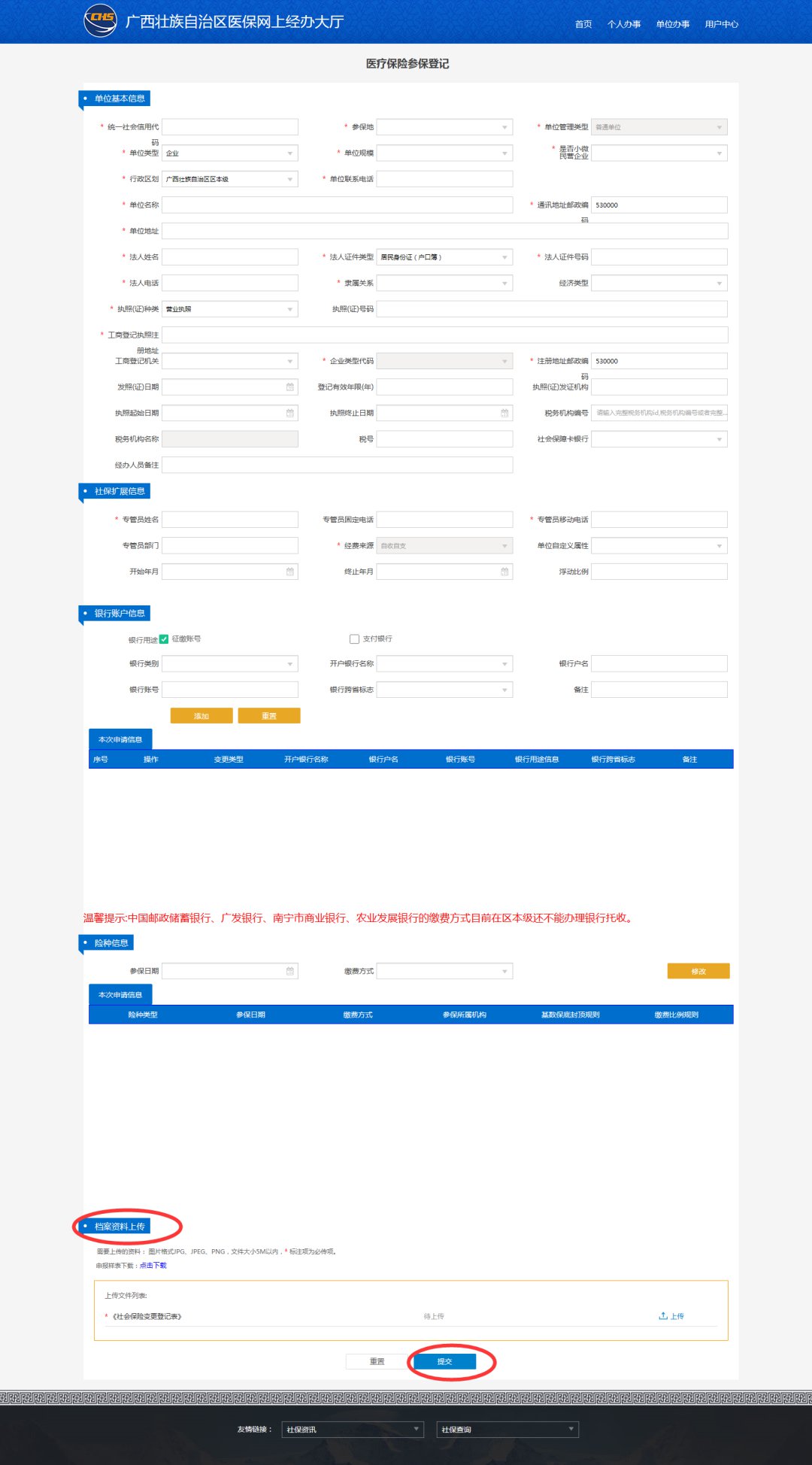Uncheck the 征缴账号 checkbox

164,639
